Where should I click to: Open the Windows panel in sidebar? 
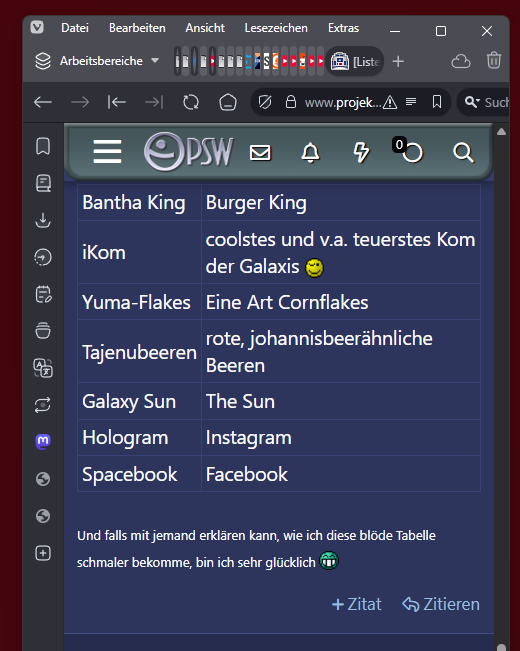click(43, 330)
